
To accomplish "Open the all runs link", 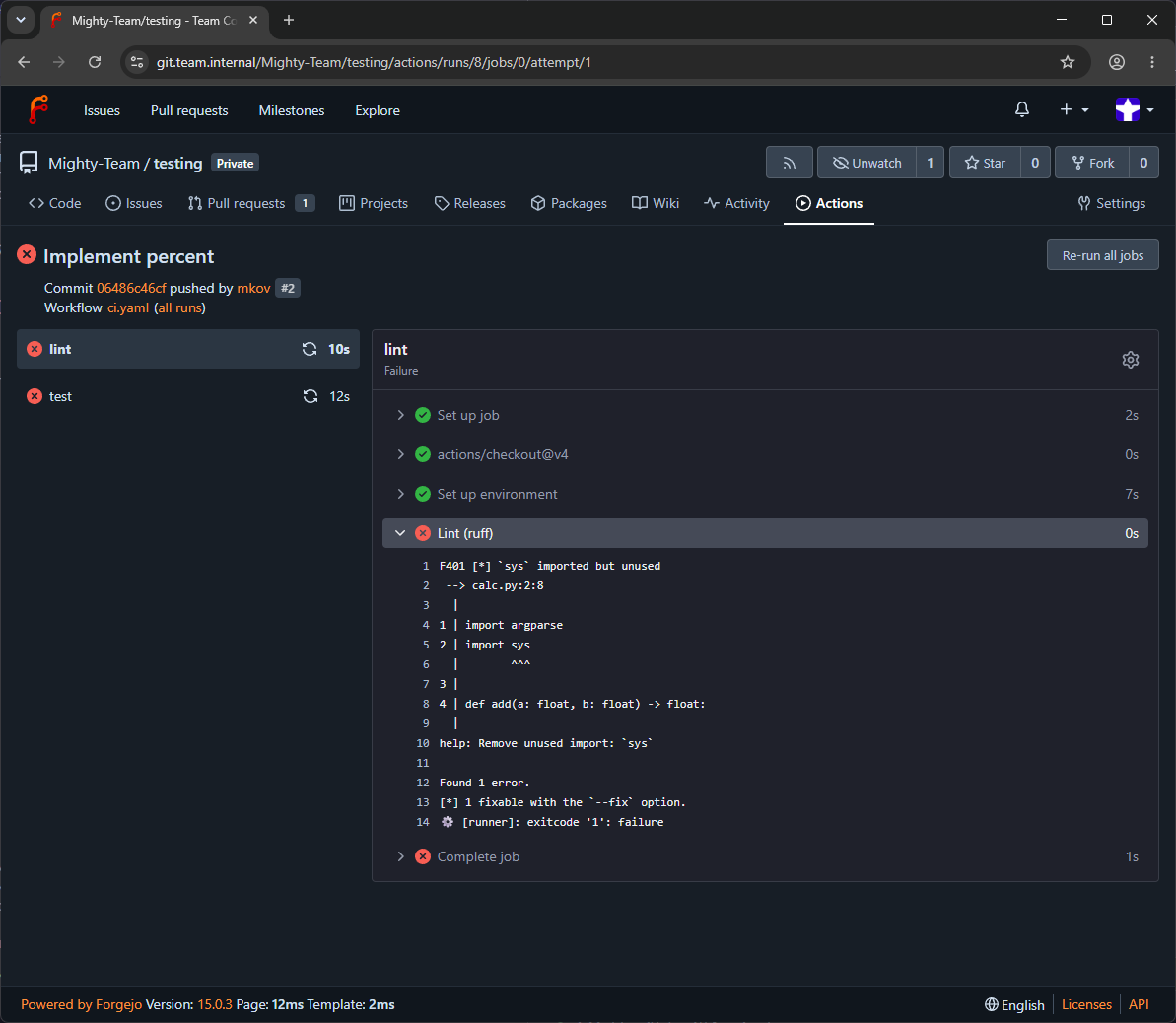I will 179,307.
